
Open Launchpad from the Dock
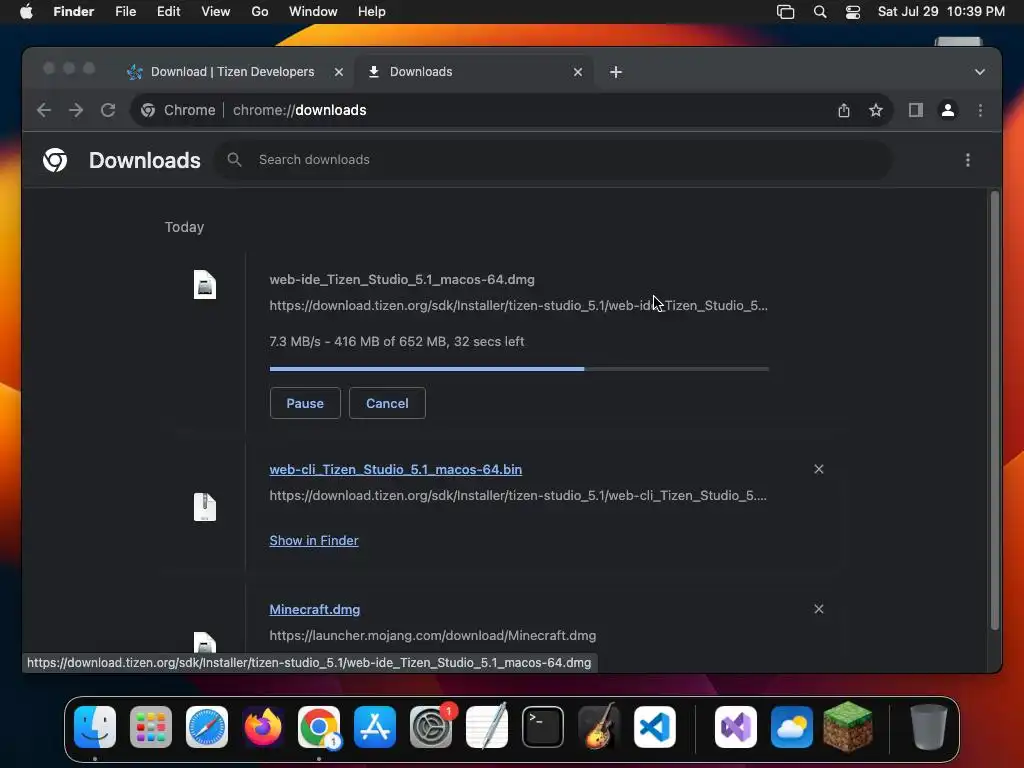tap(151, 726)
